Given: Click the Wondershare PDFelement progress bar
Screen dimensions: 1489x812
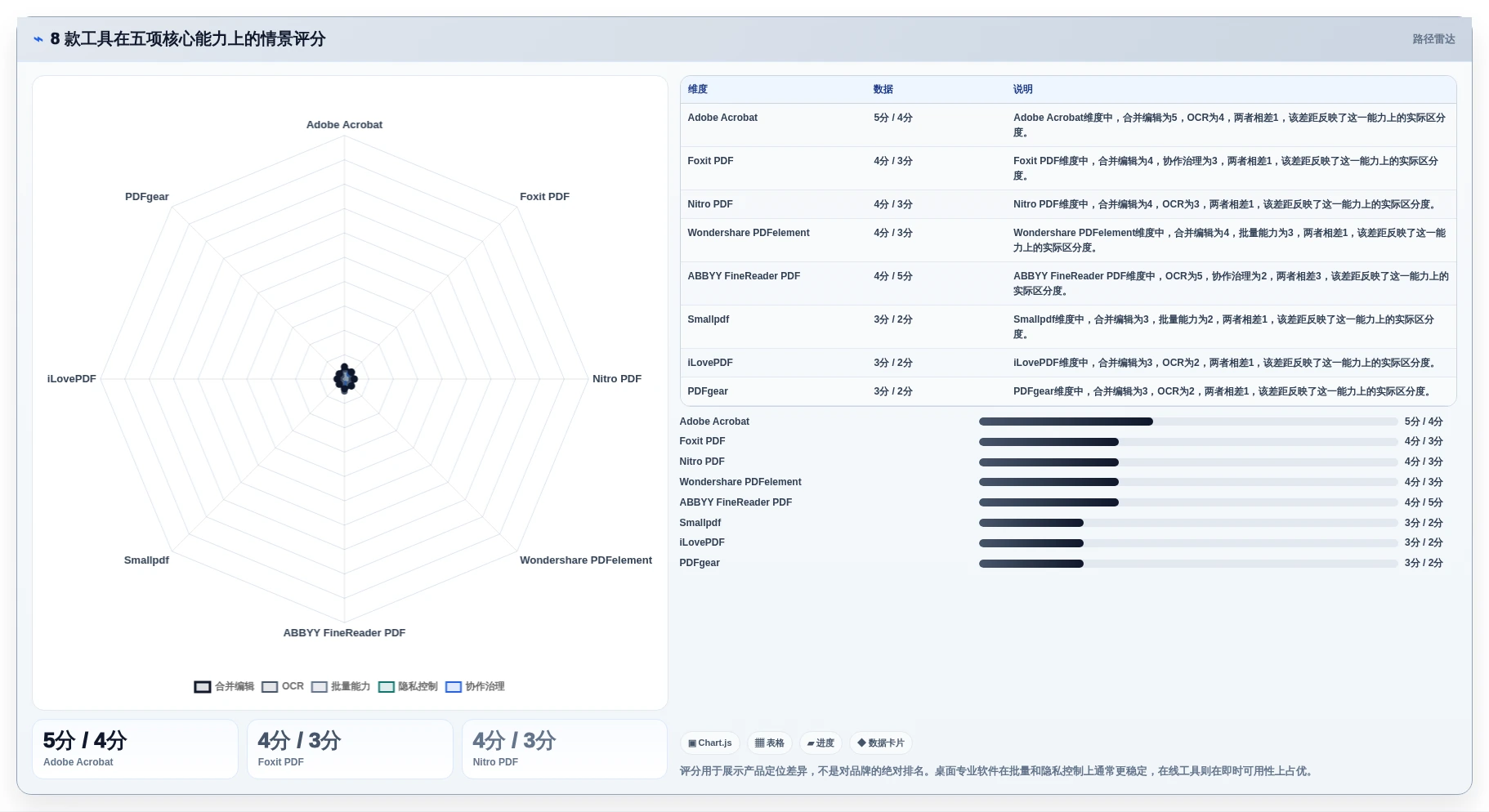Looking at the screenshot, I should [1188, 482].
